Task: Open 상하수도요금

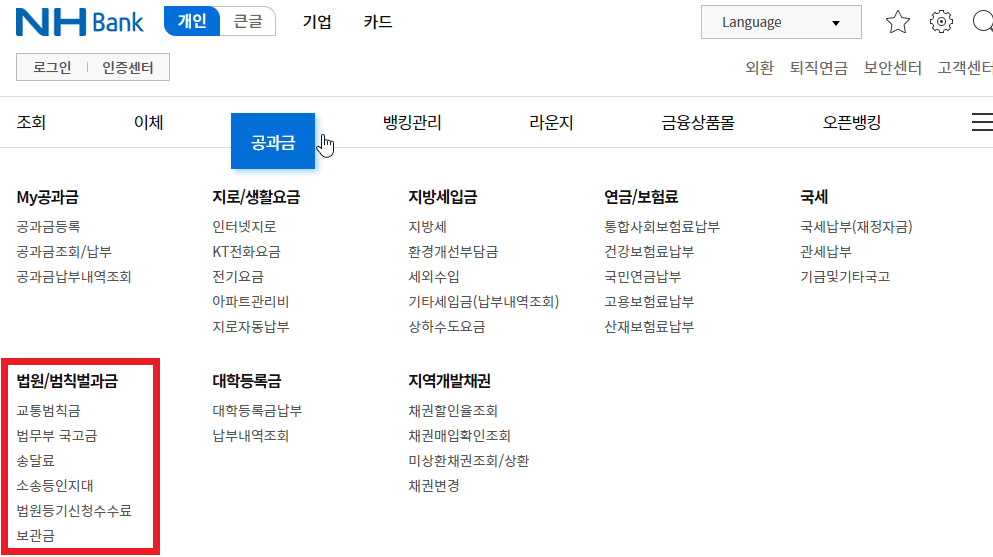Action: tap(446, 327)
